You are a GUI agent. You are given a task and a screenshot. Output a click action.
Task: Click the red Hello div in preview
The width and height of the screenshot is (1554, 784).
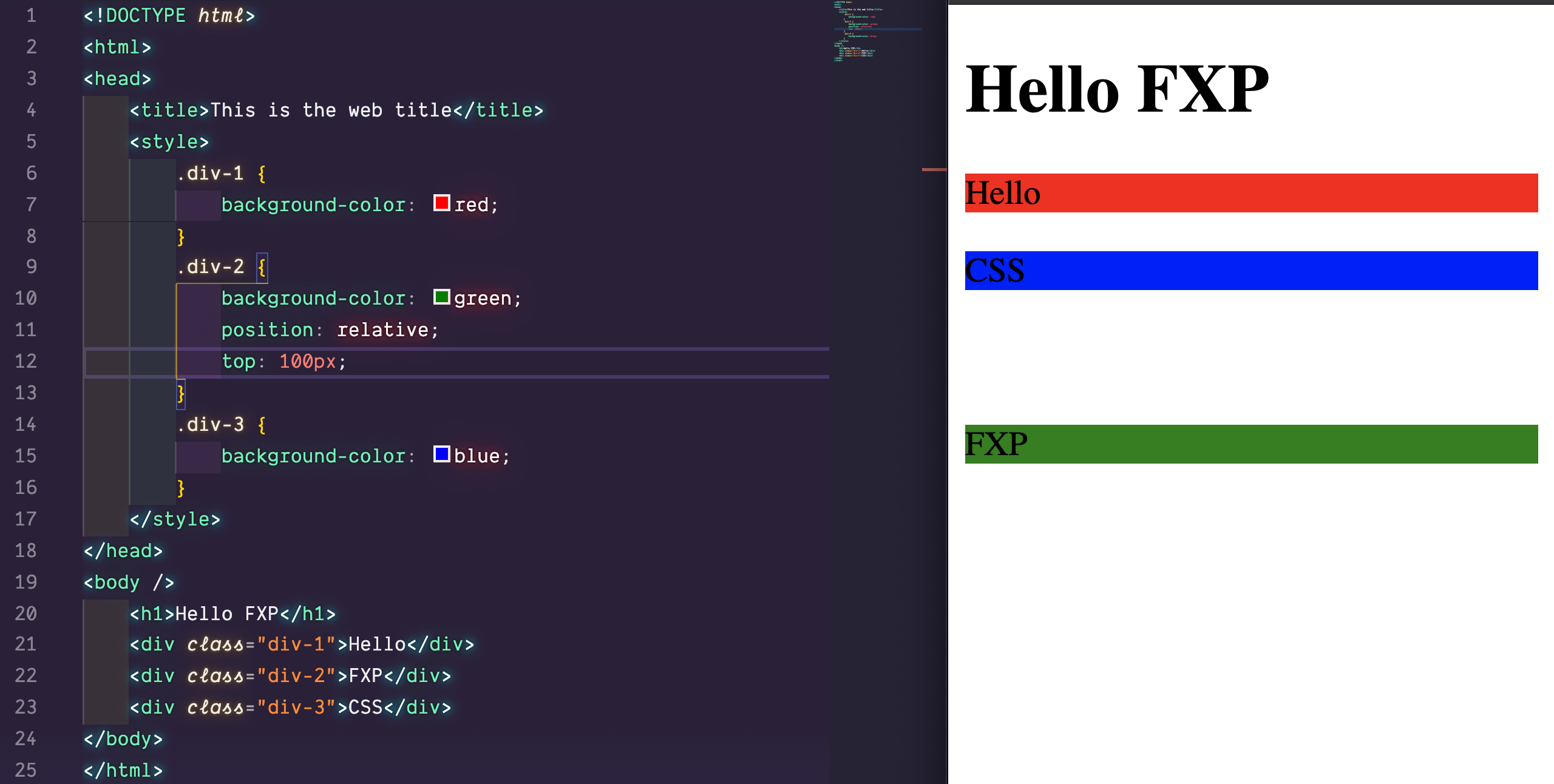[x=1250, y=193]
